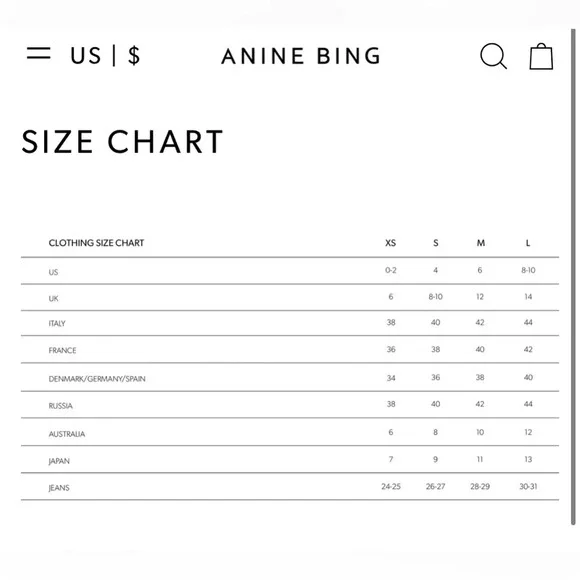Select the JEANS row label

59,488
